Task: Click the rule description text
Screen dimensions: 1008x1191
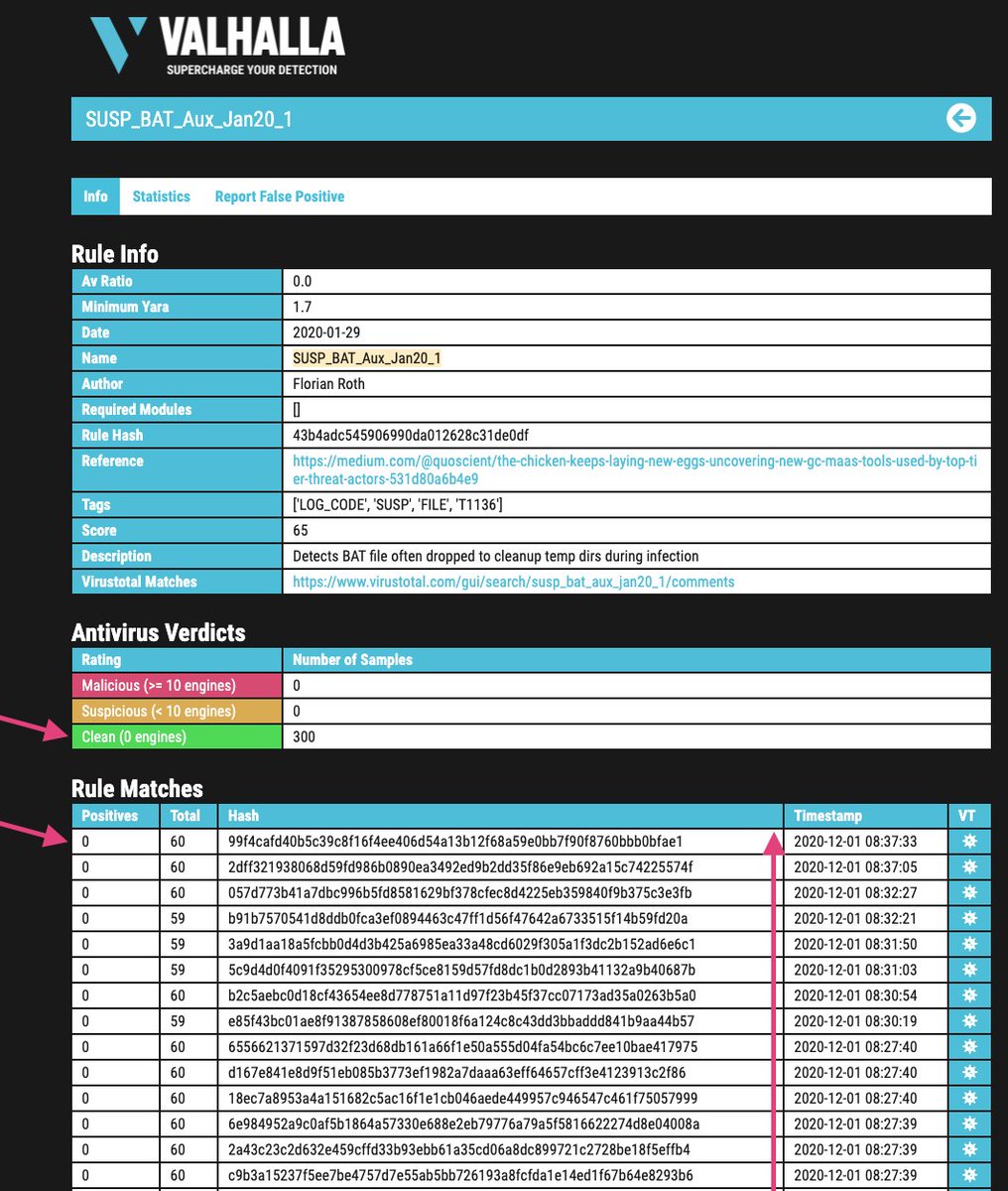Action: [x=495, y=557]
